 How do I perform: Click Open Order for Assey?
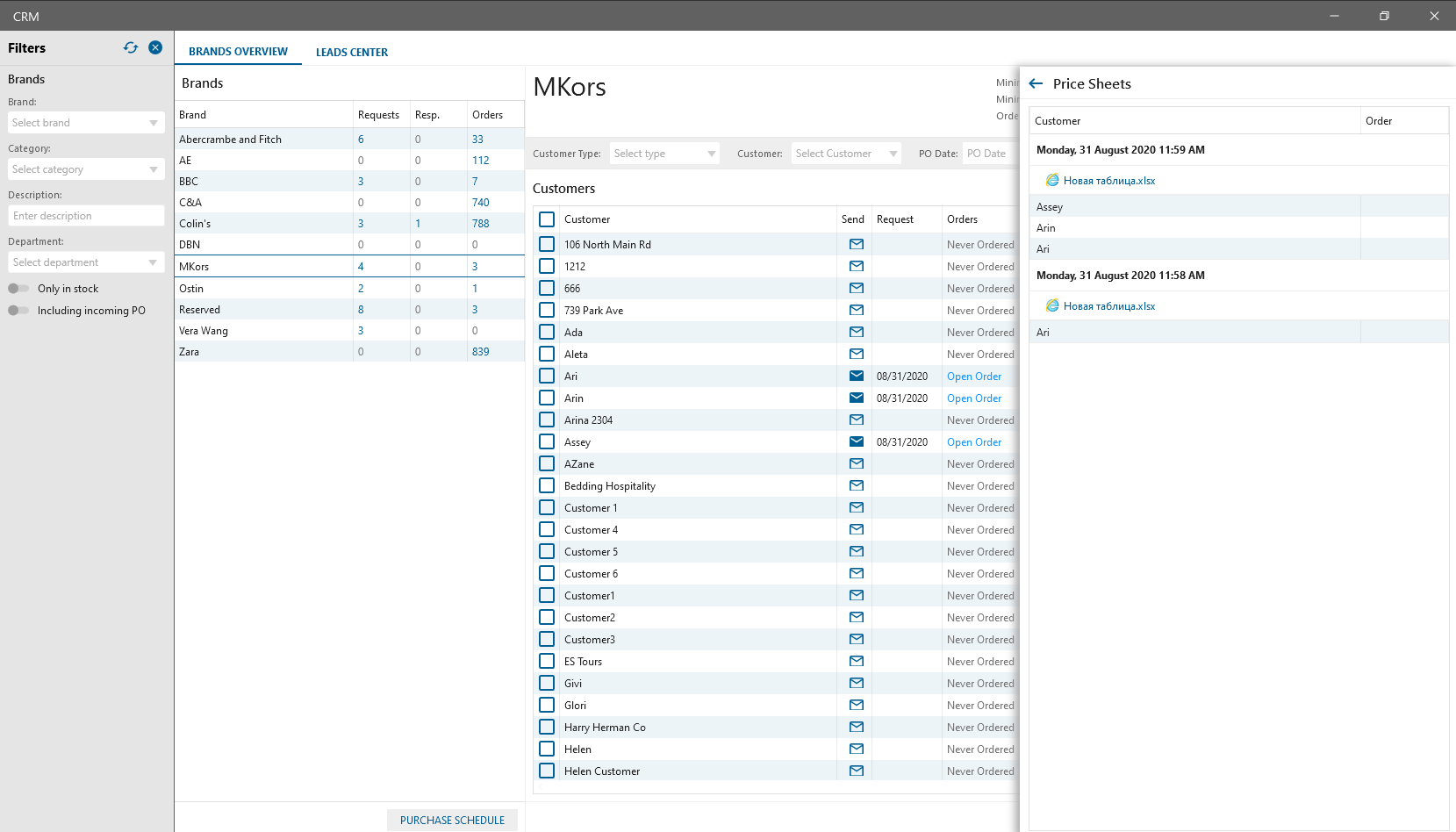(974, 442)
